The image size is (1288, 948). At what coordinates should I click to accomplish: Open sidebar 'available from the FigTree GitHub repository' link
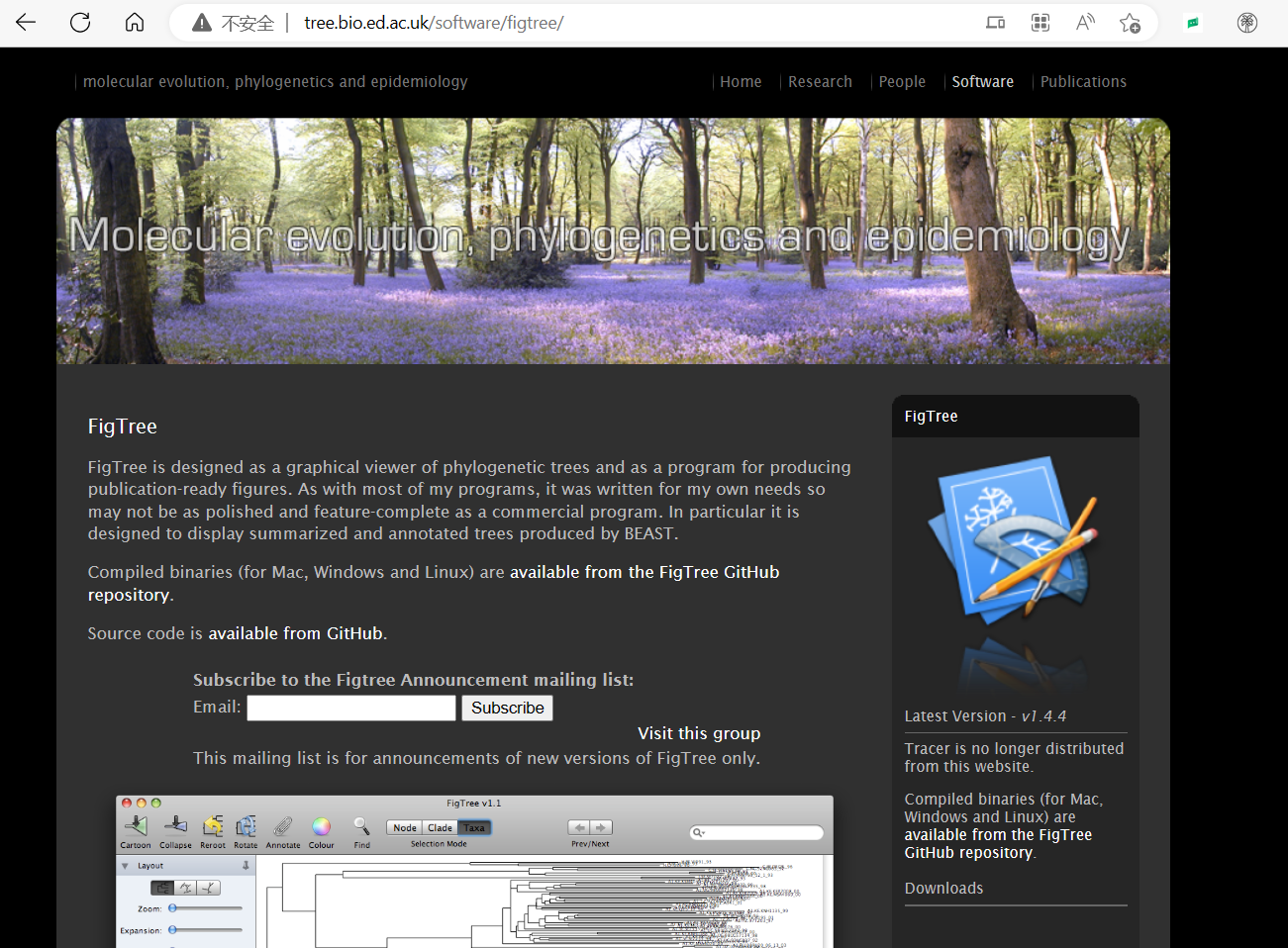tap(998, 844)
